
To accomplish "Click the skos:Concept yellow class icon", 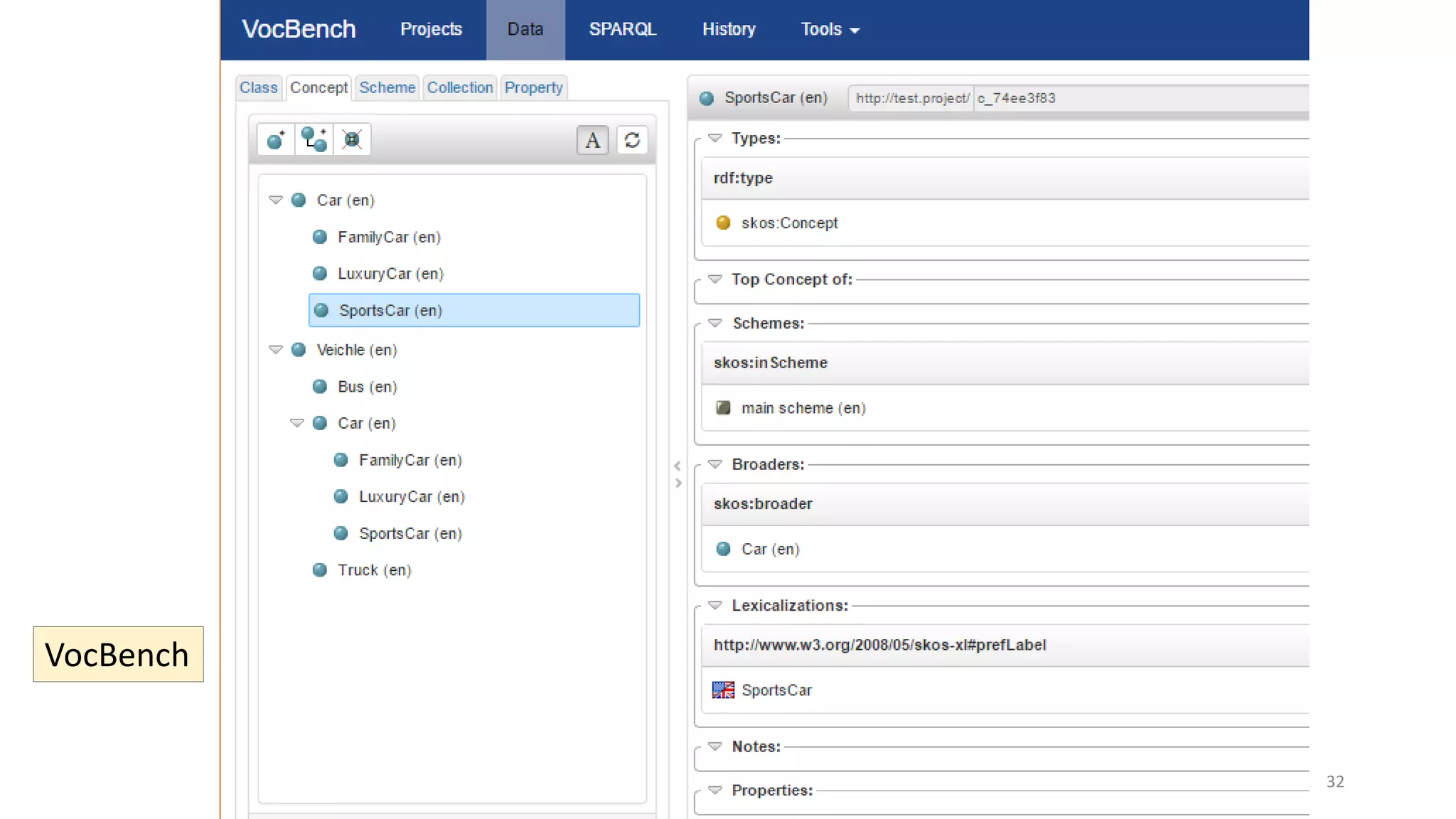I will pos(723,223).
